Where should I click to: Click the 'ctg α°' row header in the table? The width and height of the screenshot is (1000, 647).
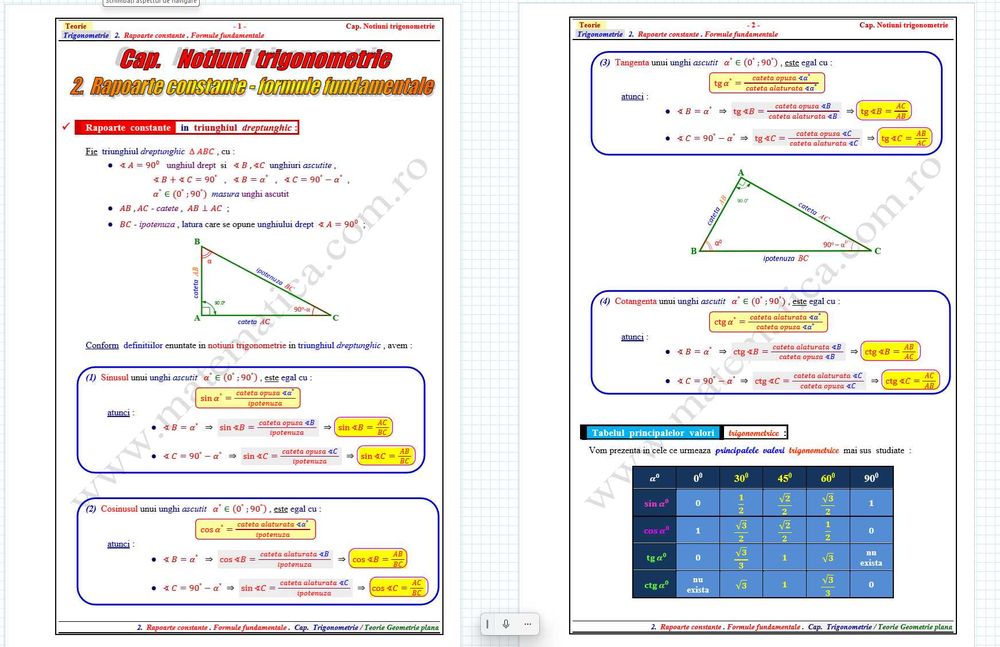click(655, 584)
